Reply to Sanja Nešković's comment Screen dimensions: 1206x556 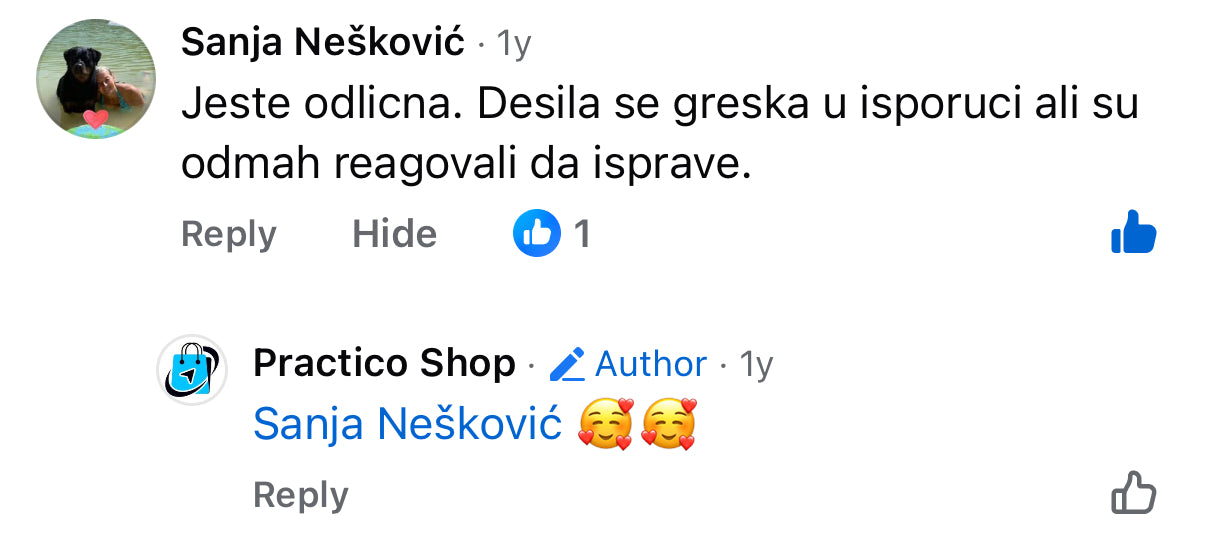coord(229,234)
